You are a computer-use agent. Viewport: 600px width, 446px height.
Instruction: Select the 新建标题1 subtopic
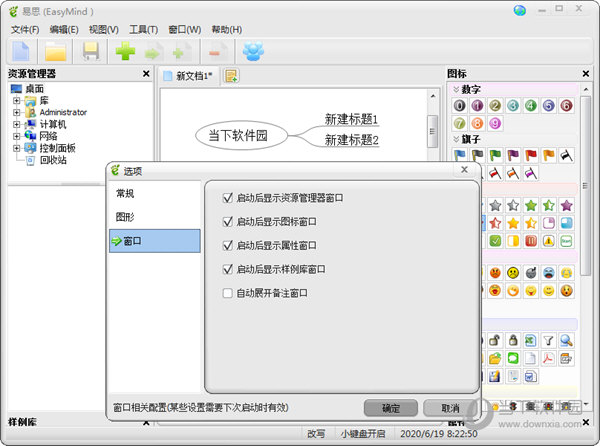click(x=351, y=119)
